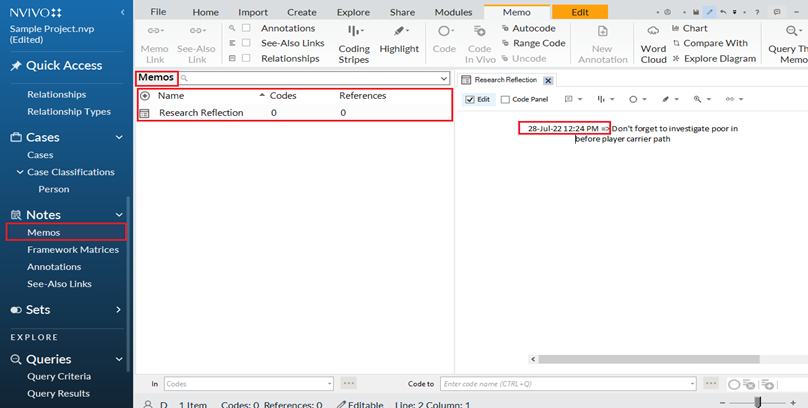Image resolution: width=808 pixels, height=408 pixels.
Task: Switch to the Import ribbon tab
Action: pos(252,12)
